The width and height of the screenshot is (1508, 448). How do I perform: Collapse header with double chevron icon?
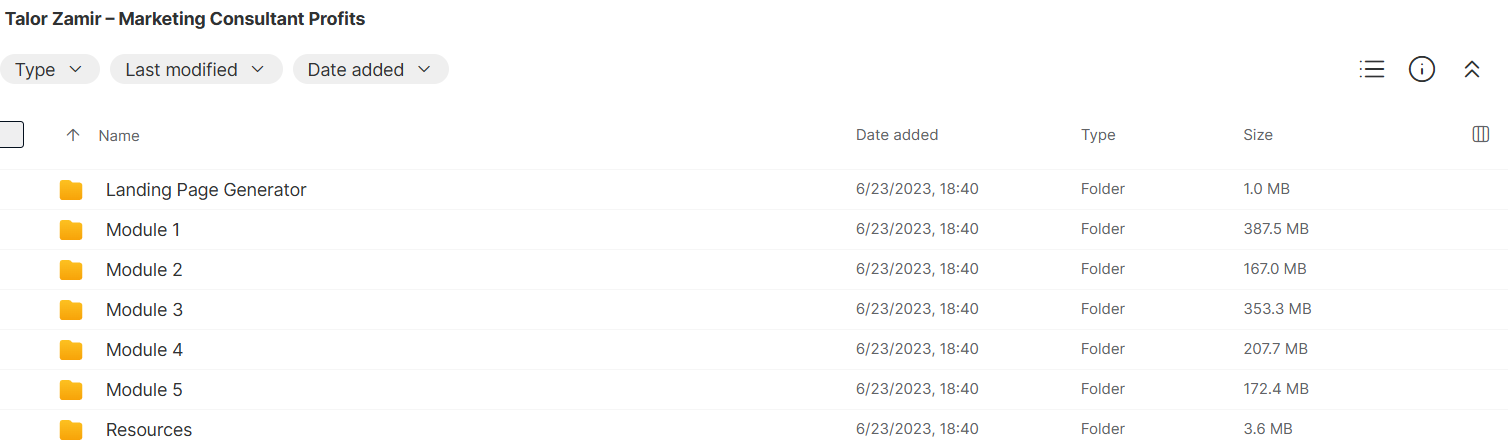(1471, 69)
